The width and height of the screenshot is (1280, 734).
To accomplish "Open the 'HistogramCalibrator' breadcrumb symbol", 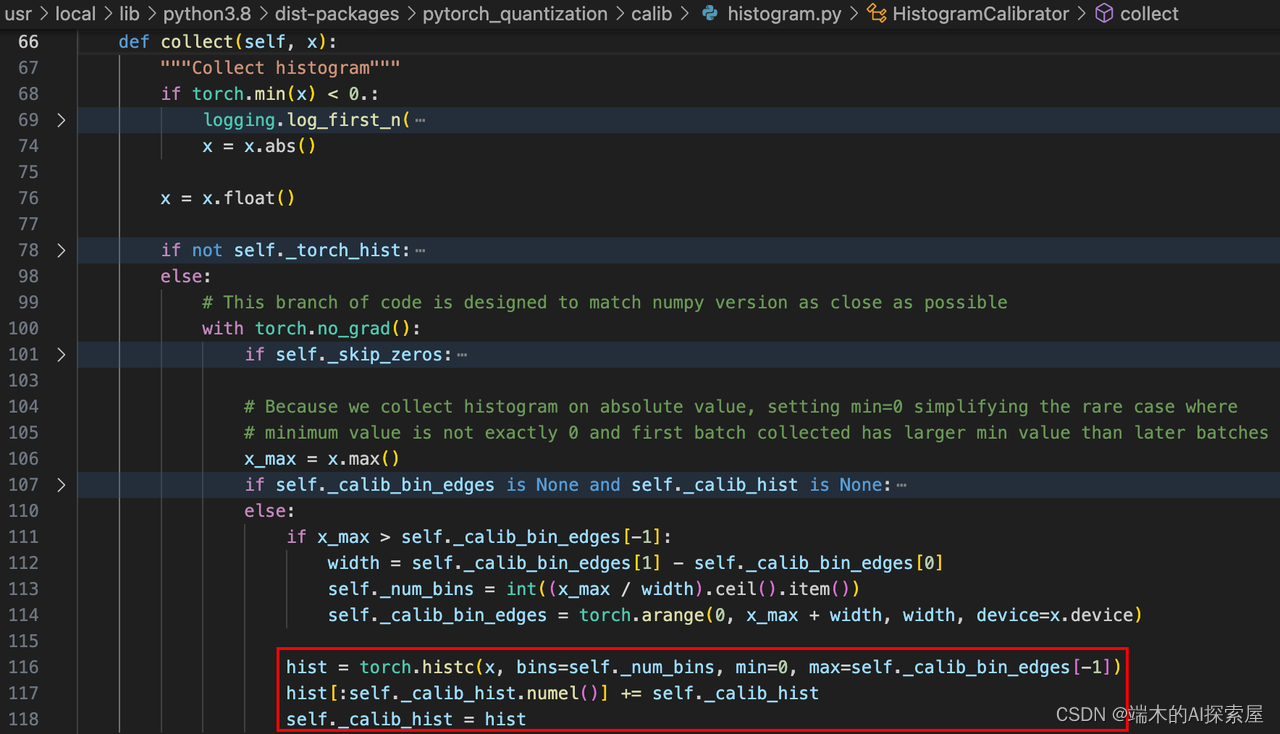I will point(981,14).
